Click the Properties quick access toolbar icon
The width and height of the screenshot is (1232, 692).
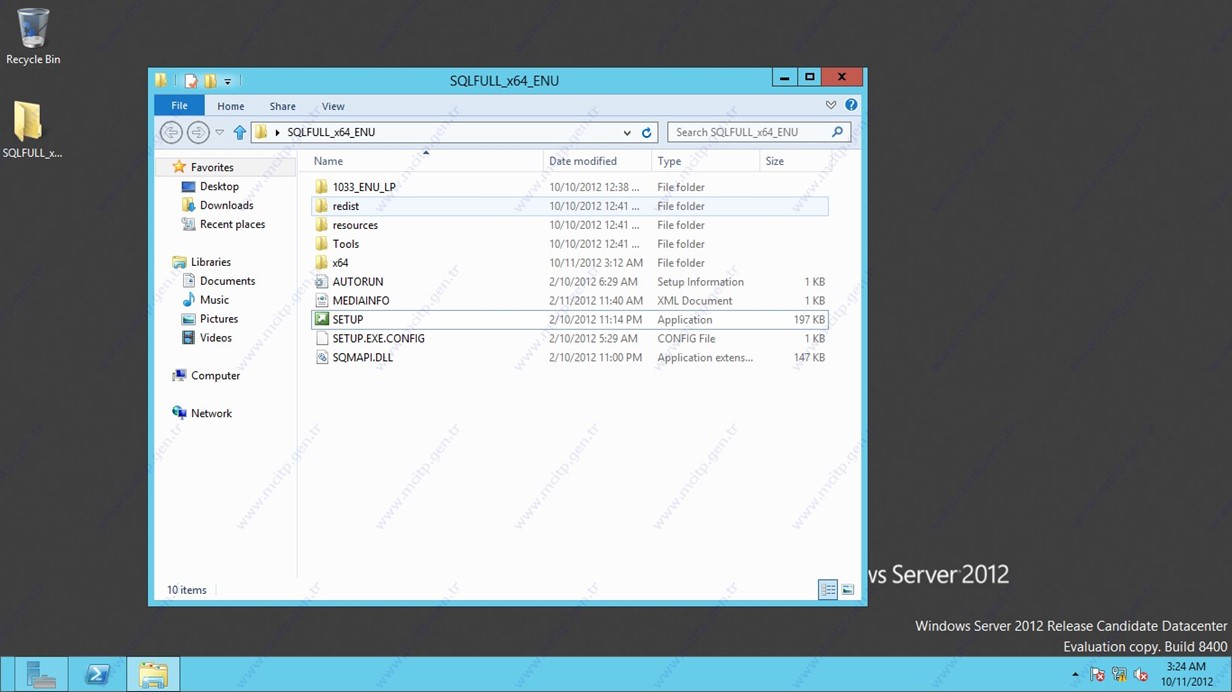191,81
